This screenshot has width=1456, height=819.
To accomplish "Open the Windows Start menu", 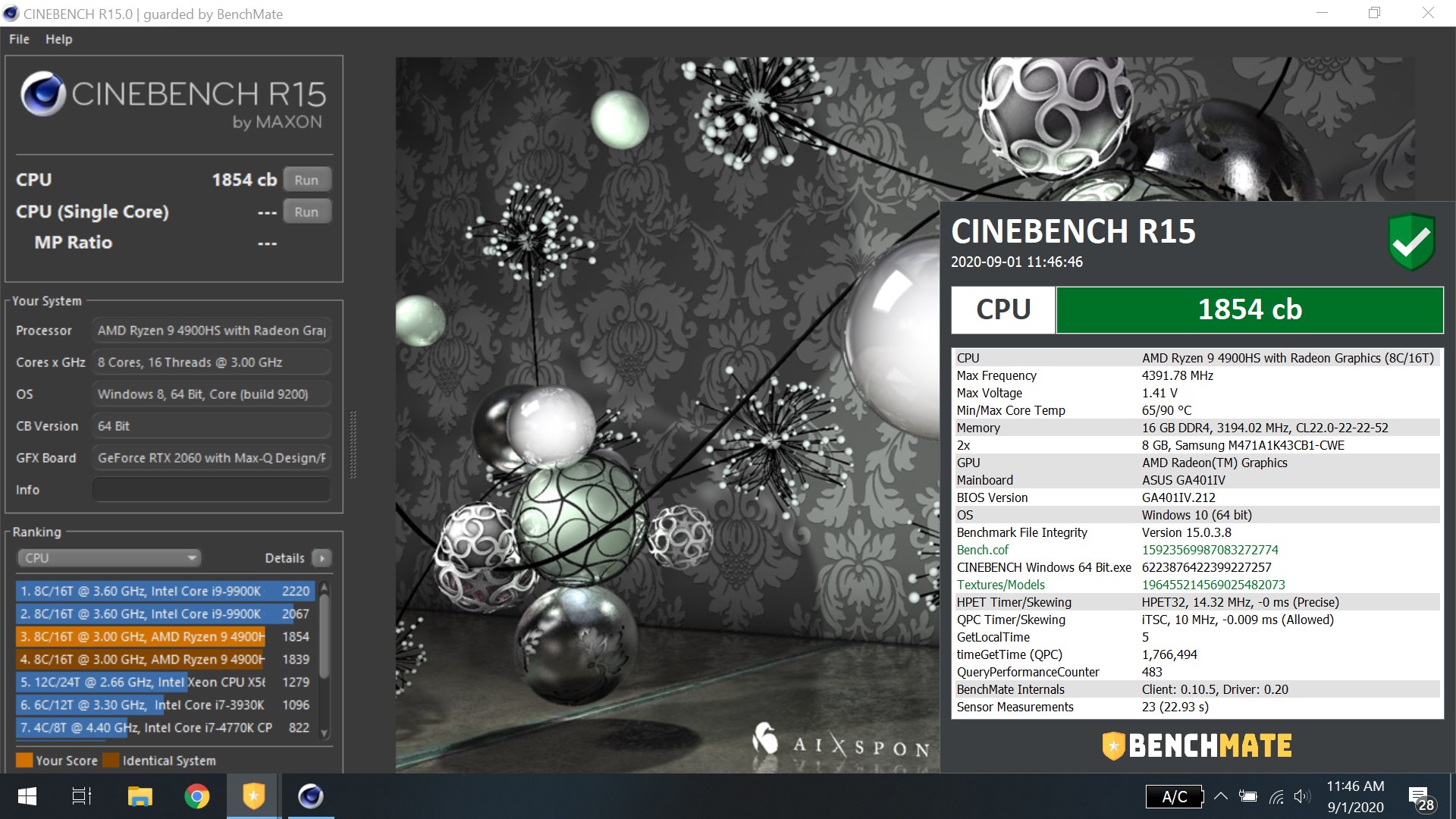I will coord(27,796).
